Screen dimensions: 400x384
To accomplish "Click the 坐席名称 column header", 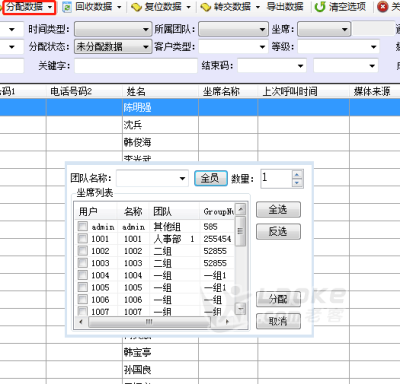I will click(x=228, y=91).
